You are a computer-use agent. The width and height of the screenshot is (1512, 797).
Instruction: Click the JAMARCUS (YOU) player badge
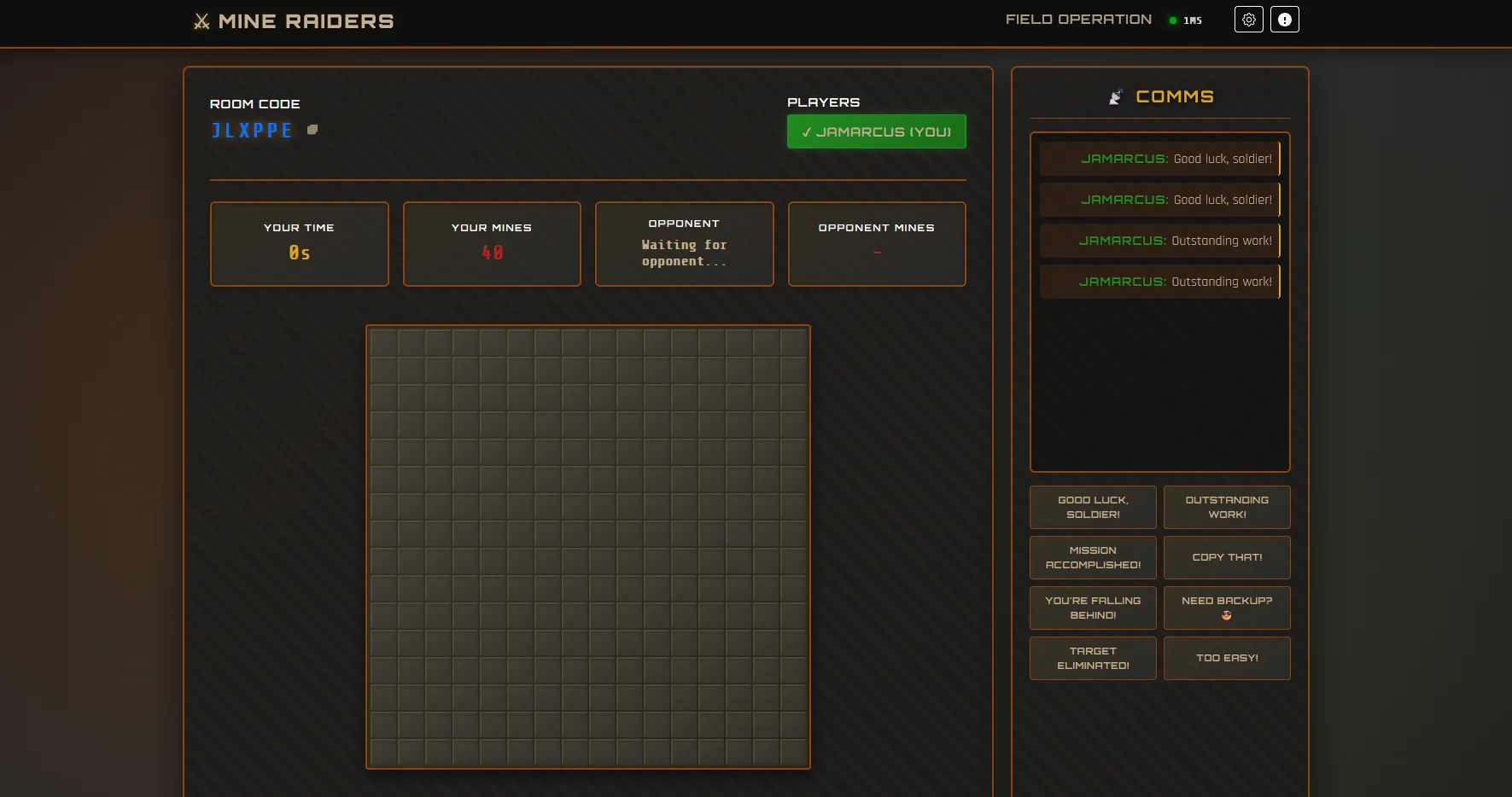click(877, 131)
